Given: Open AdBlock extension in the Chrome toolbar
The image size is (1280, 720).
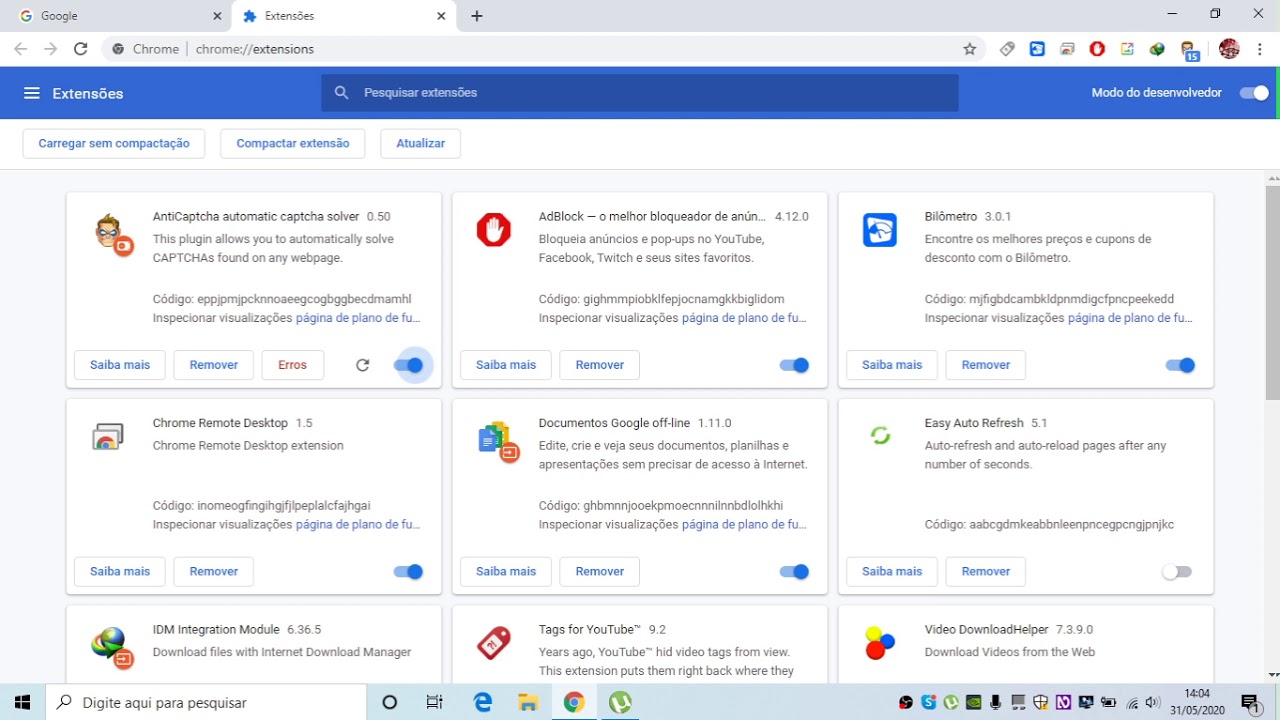Looking at the screenshot, I should (x=1097, y=49).
